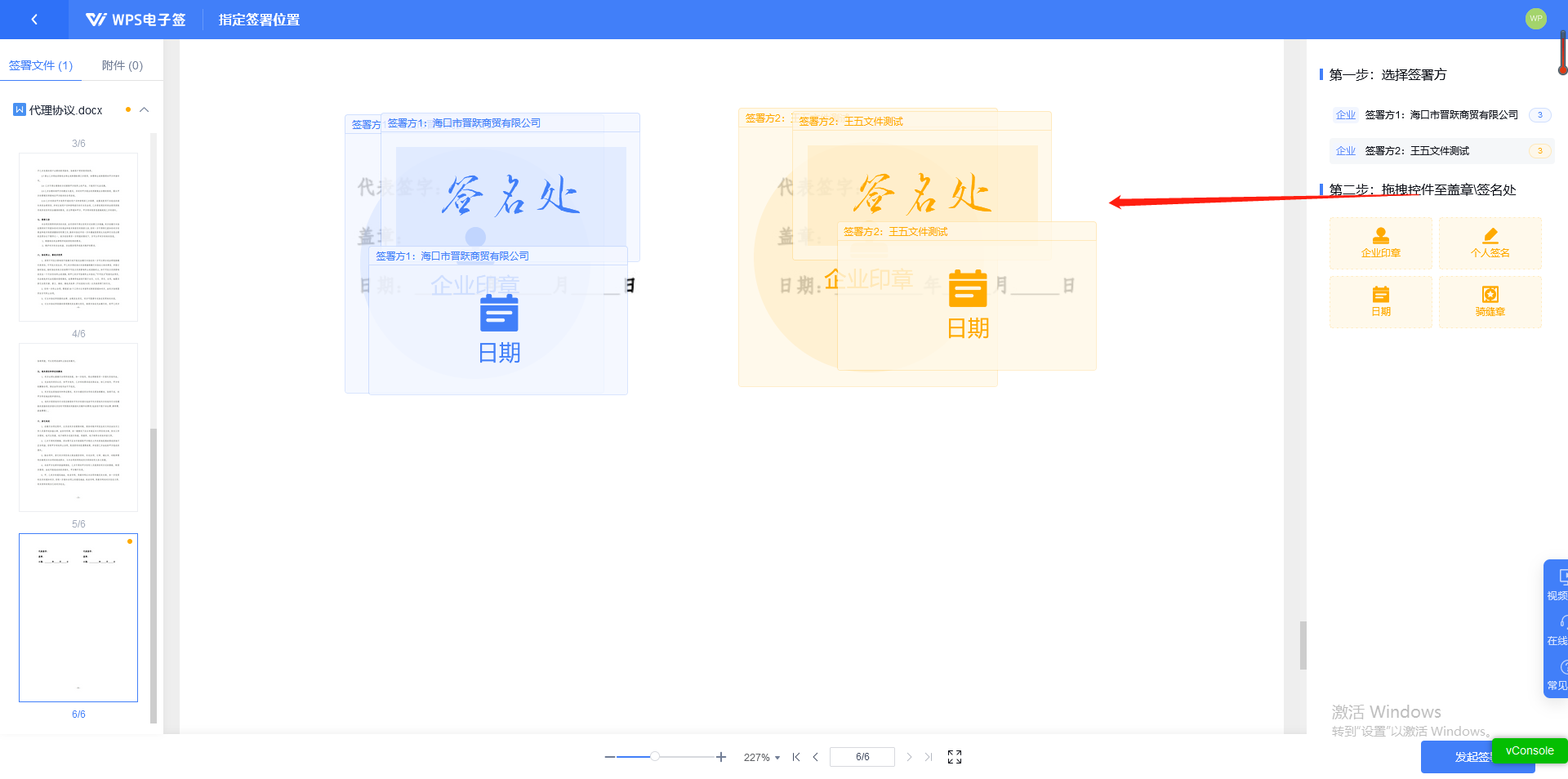Select 签署方1 海口市晋跃商贸有限公司
The width and height of the screenshot is (1568, 779).
point(1441,115)
